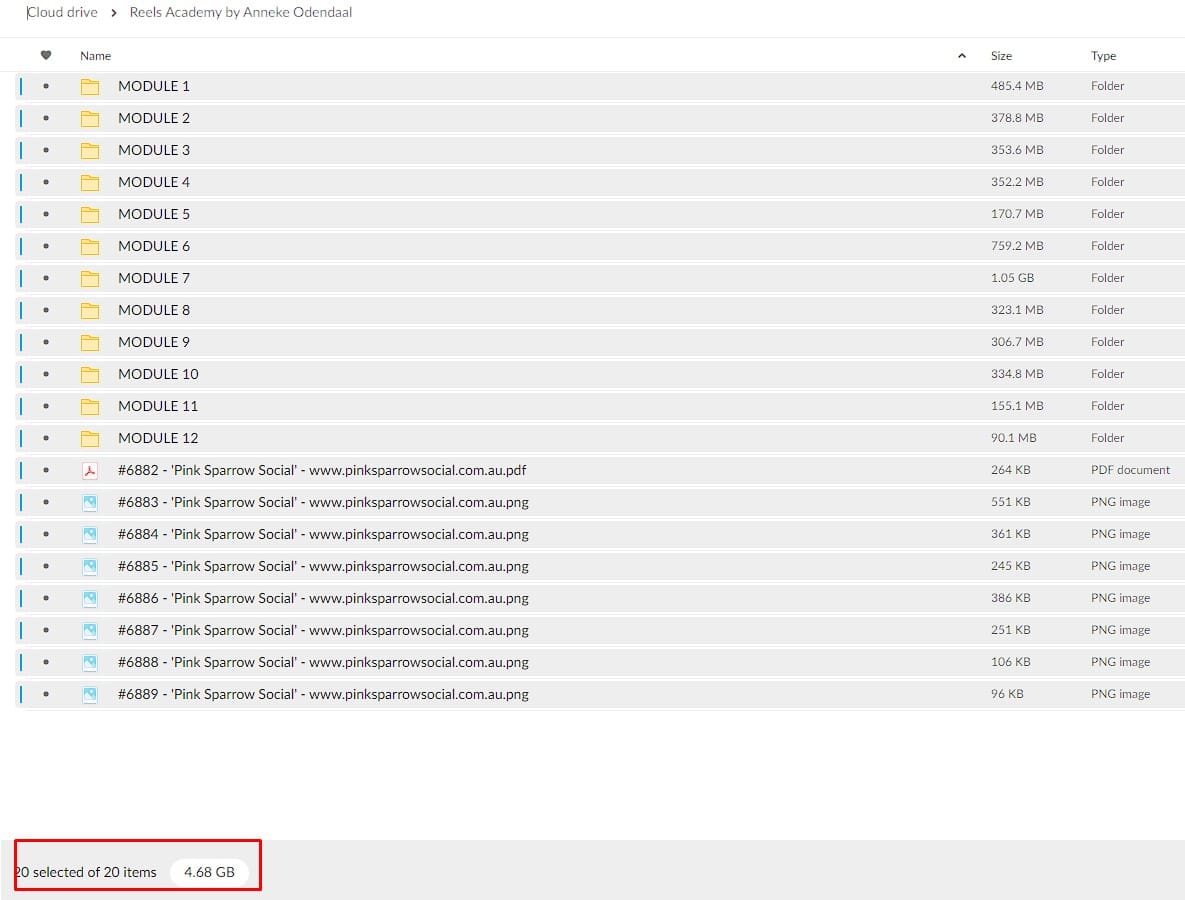The width and height of the screenshot is (1185, 900).
Task: Open #6885 Pink Sparrow Social PNG file name
Action: coord(323,566)
